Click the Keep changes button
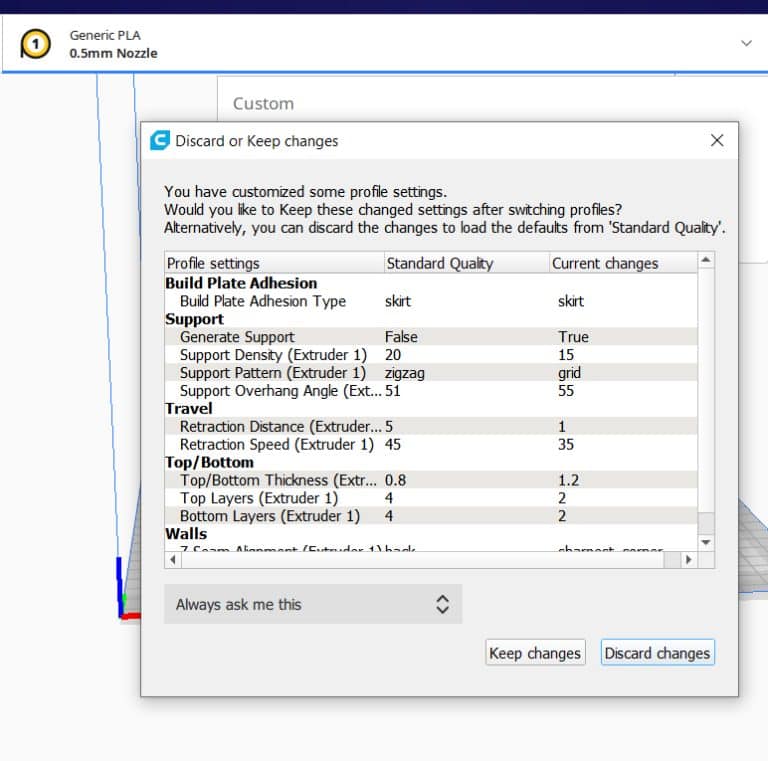 click(534, 653)
